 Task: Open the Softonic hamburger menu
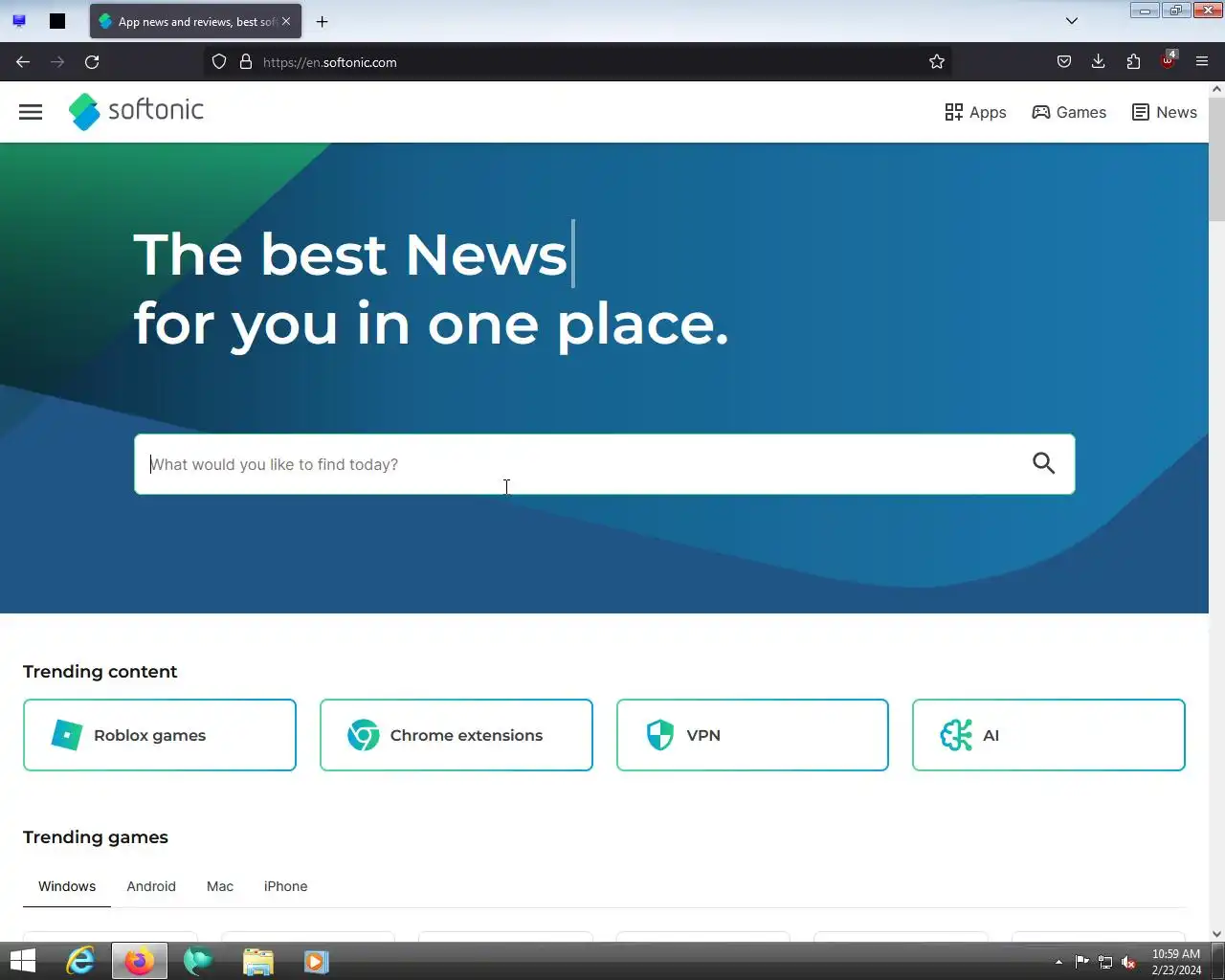[x=31, y=112]
